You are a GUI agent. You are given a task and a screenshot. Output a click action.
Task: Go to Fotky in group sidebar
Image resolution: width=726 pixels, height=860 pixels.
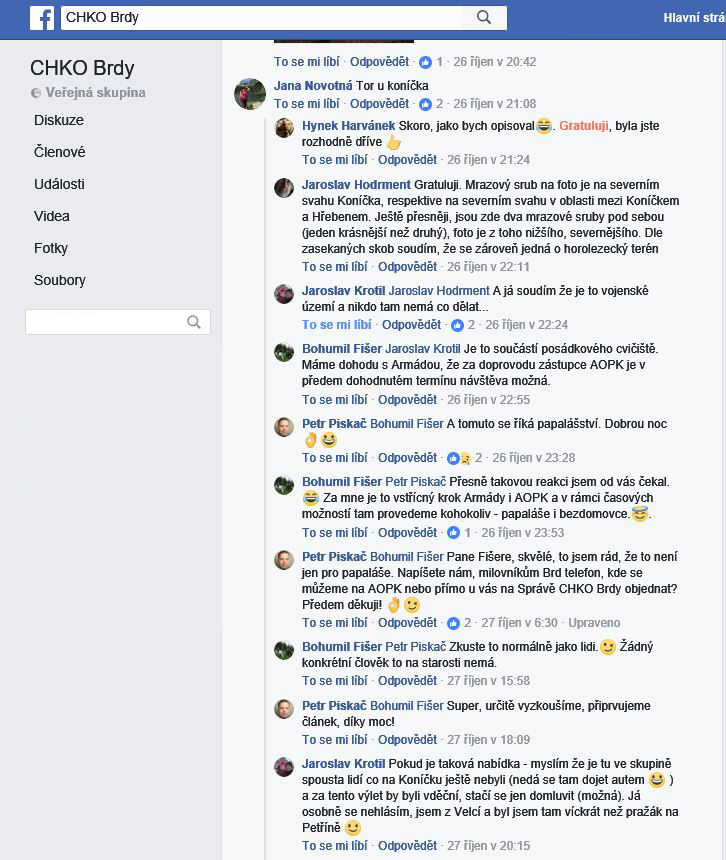pyautogui.click(x=50, y=248)
